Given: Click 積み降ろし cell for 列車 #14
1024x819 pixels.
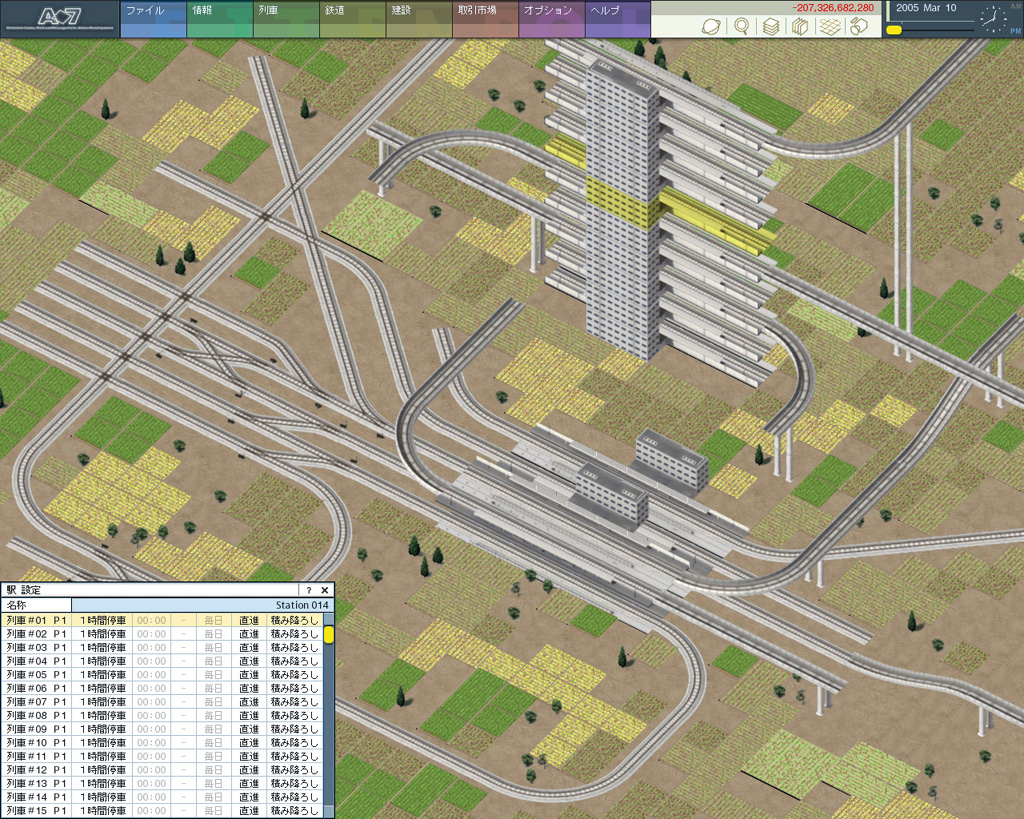Looking at the screenshot, I should (x=295, y=797).
